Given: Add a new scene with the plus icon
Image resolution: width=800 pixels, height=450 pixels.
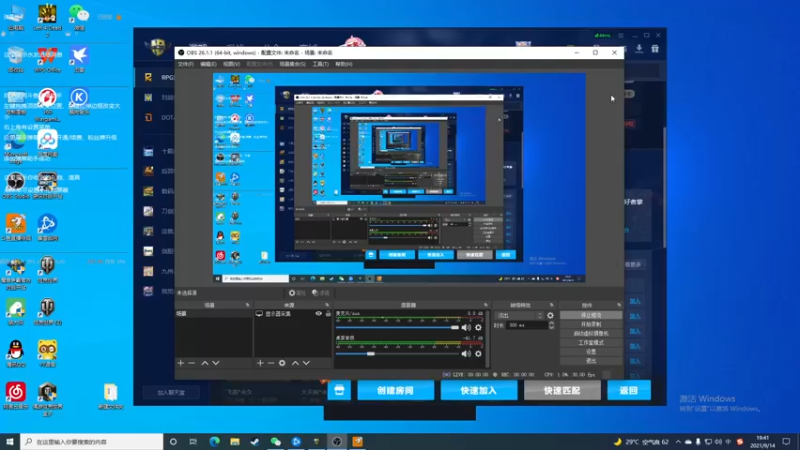Looking at the screenshot, I should click(181, 363).
